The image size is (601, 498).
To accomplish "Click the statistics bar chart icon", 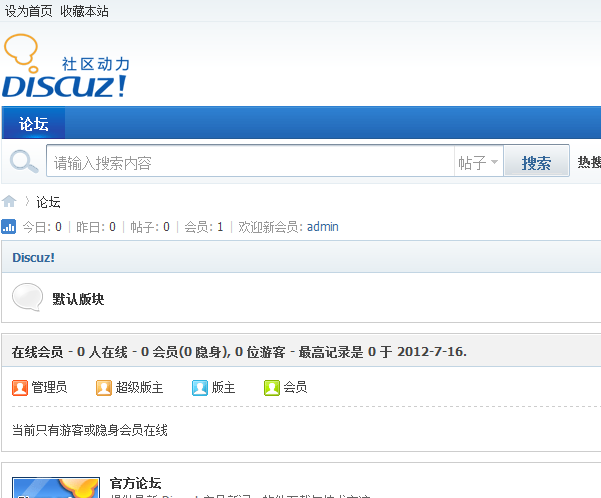I will pos(9,227).
